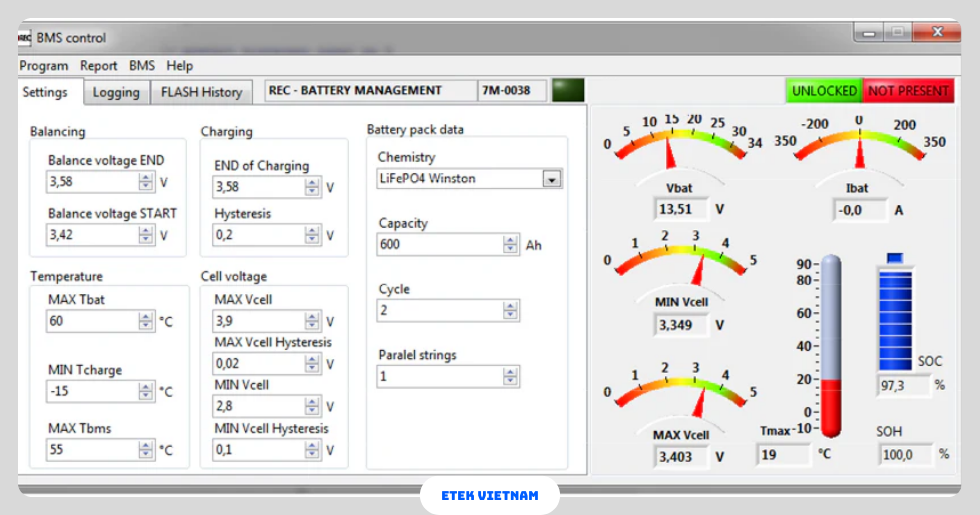This screenshot has height=515, width=980.
Task: Click the Ibat current gauge dial
Action: tap(859, 145)
